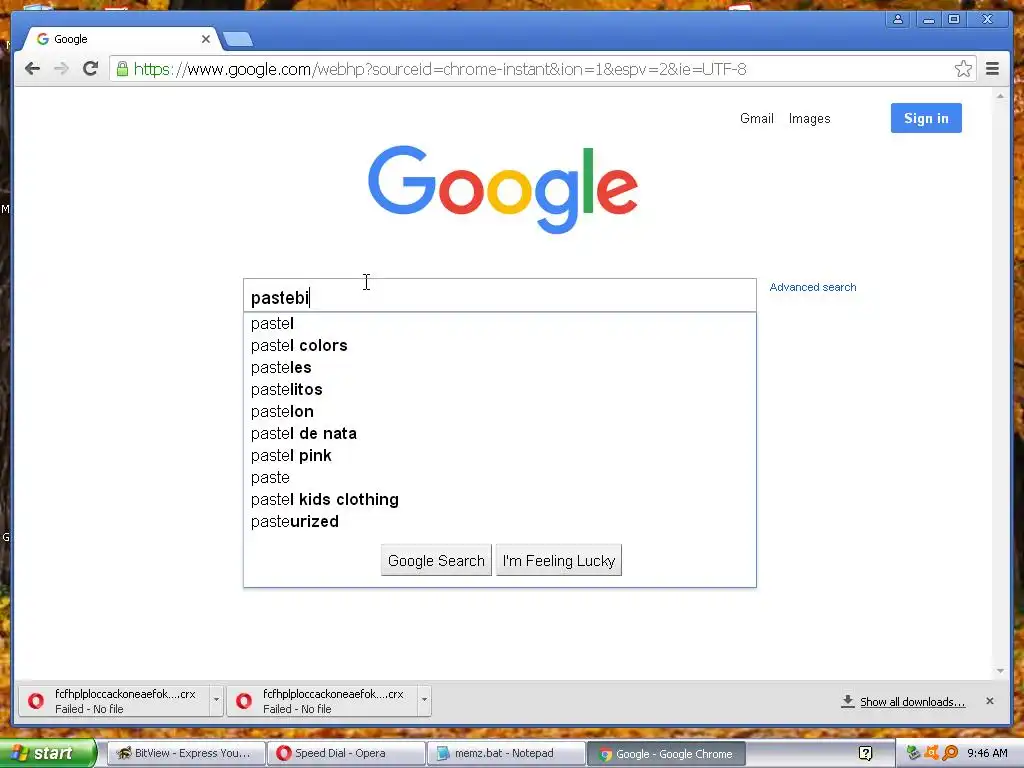Open the Chrome hamburger menu

[992, 69]
